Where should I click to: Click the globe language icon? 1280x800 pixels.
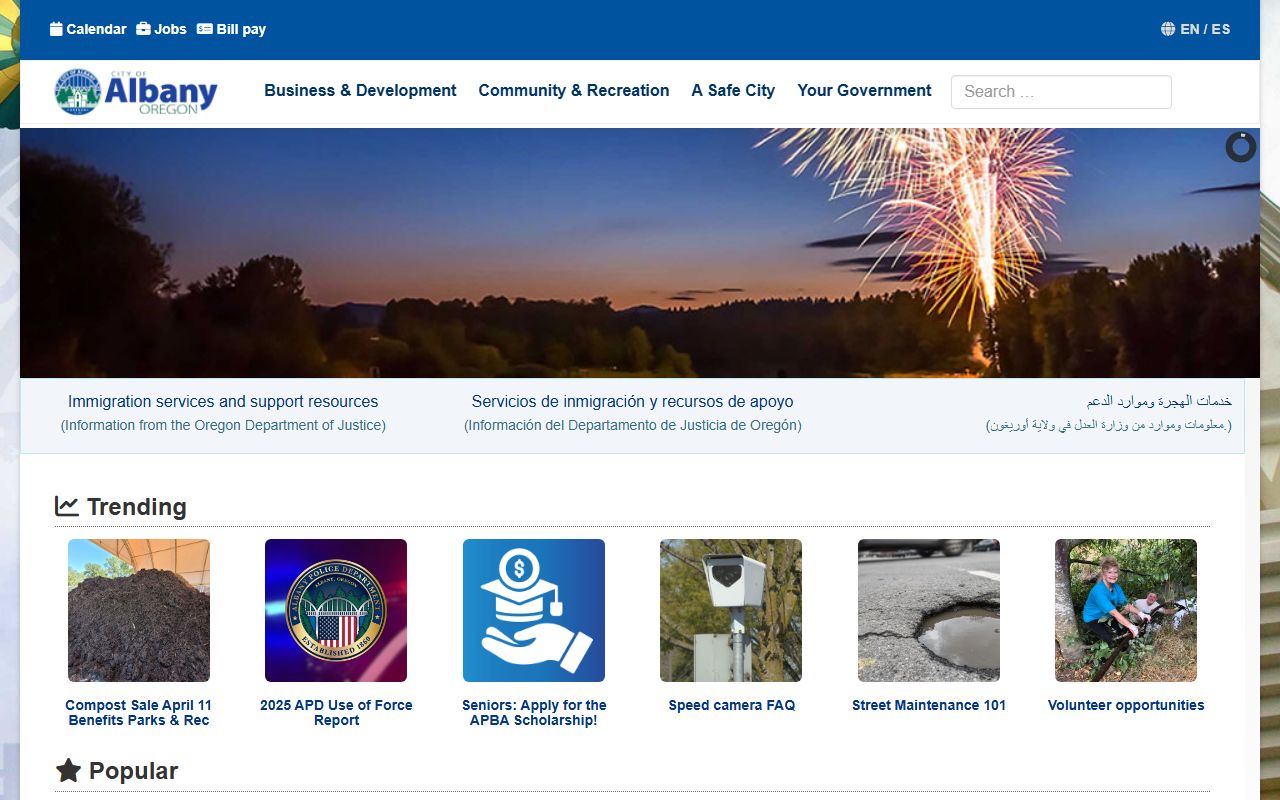(x=1168, y=29)
